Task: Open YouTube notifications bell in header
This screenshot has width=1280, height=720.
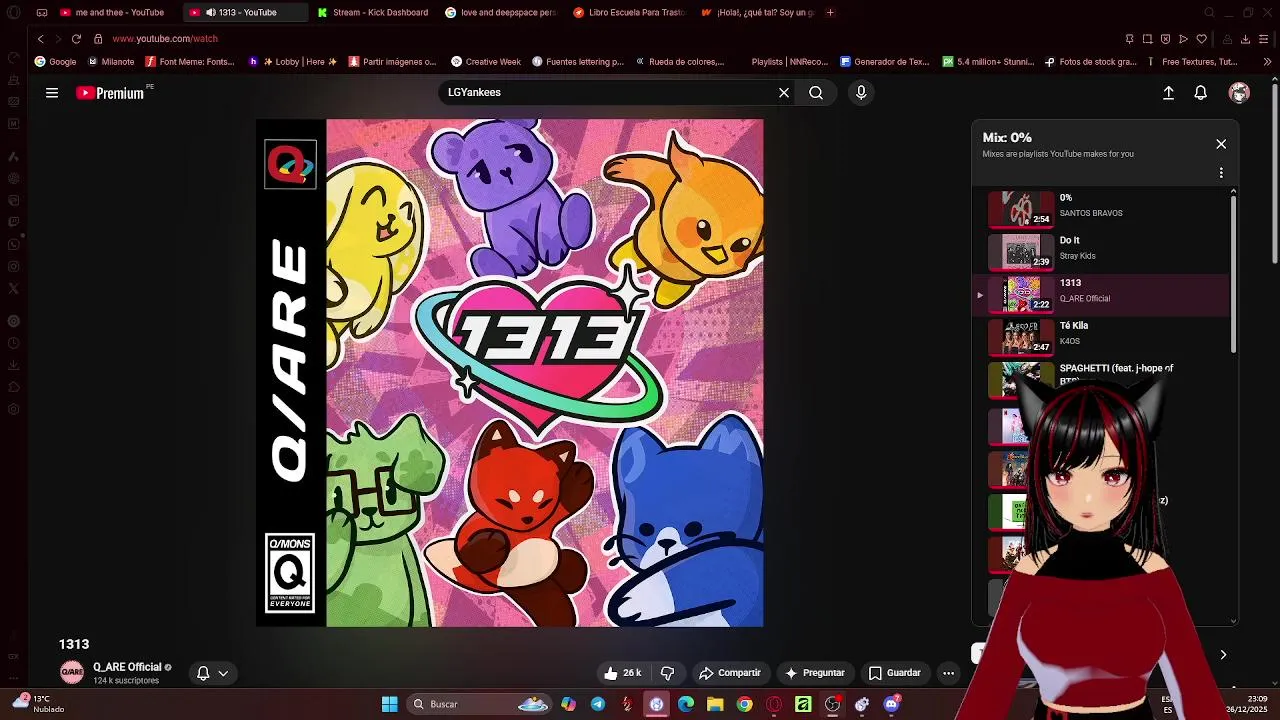Action: click(x=1201, y=93)
